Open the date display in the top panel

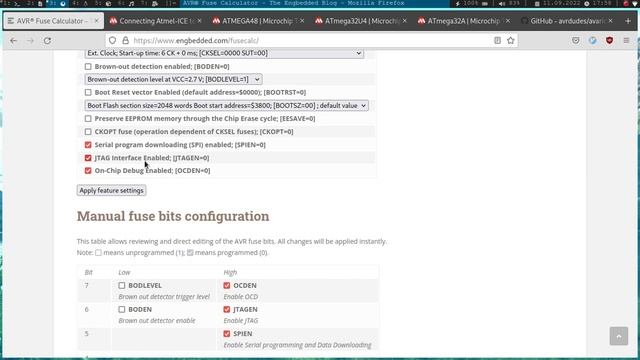[557, 3]
